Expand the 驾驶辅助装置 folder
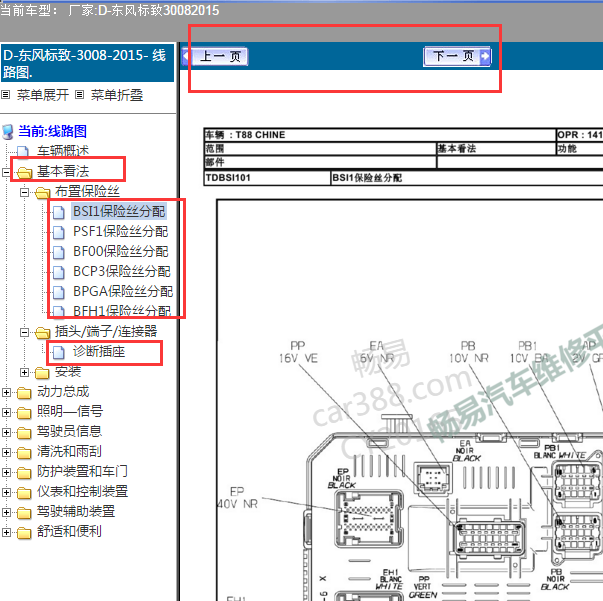Screen dimensions: 603x601 point(6,512)
